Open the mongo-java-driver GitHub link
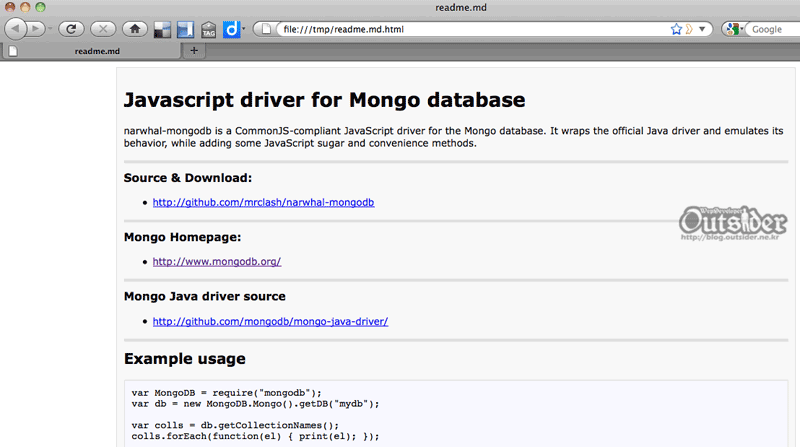Viewport: 800px width, 447px height. click(x=270, y=321)
